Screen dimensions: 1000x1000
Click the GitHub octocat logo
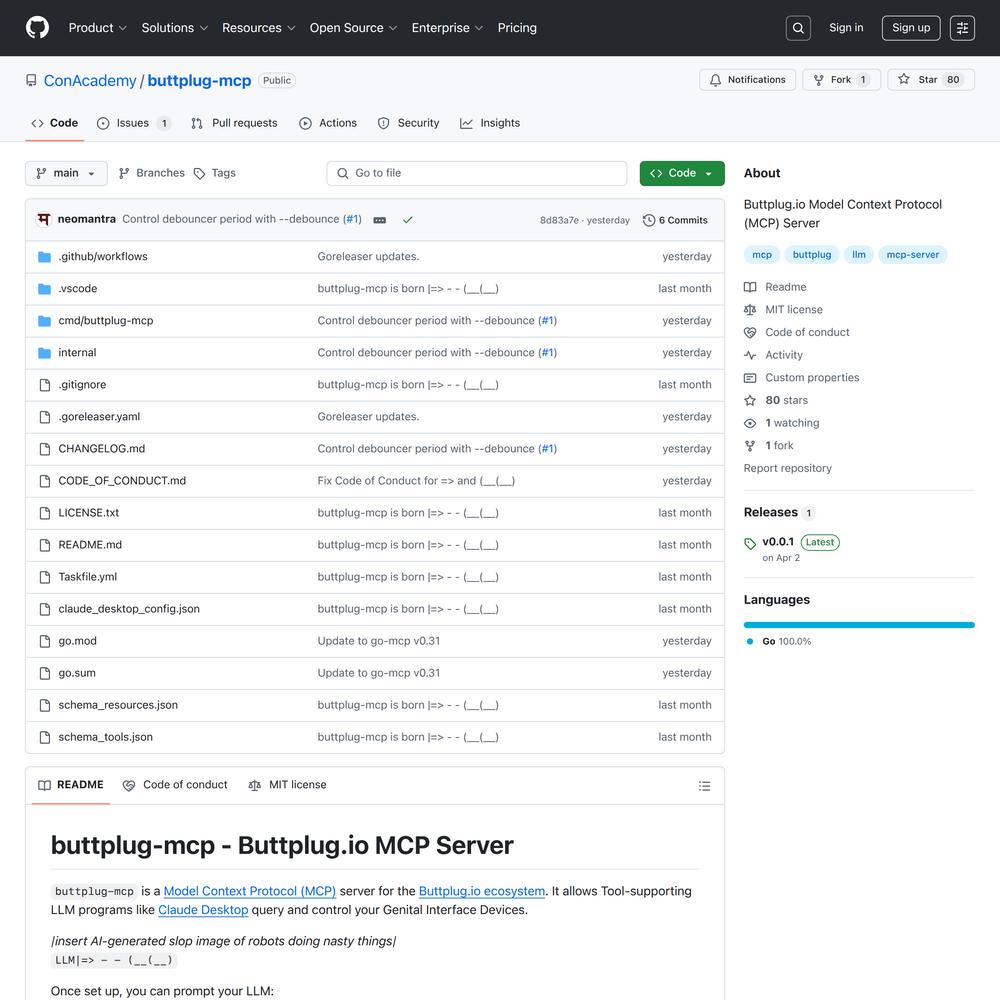point(37,27)
